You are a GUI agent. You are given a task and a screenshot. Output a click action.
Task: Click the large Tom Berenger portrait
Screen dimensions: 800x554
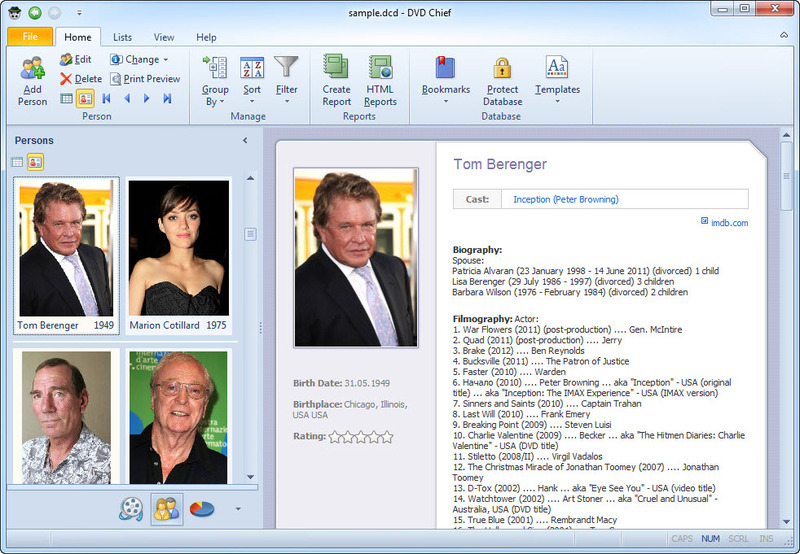pyautogui.click(x=356, y=258)
